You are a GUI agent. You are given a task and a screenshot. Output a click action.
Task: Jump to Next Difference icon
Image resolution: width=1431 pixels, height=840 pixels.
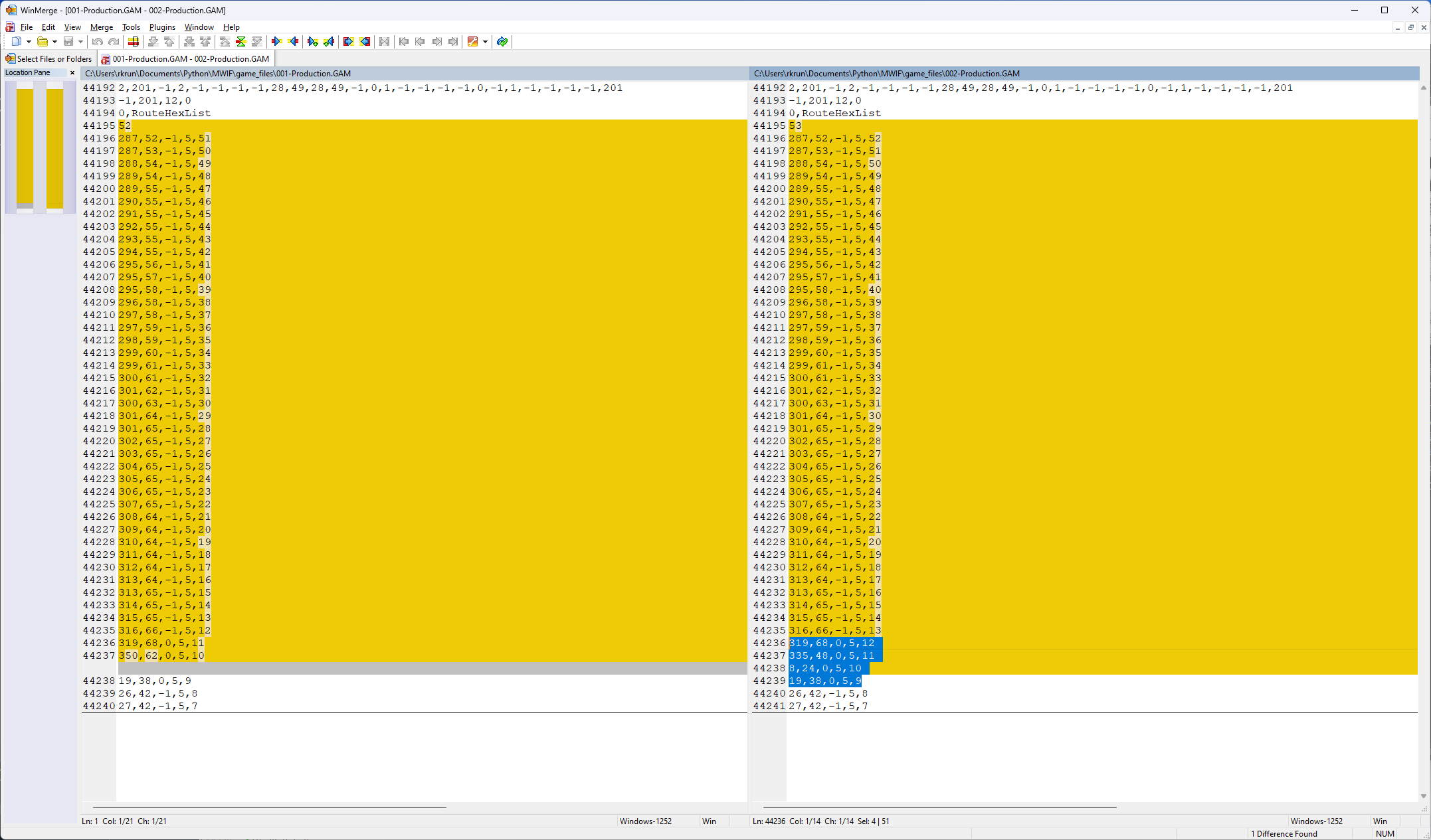(x=153, y=42)
